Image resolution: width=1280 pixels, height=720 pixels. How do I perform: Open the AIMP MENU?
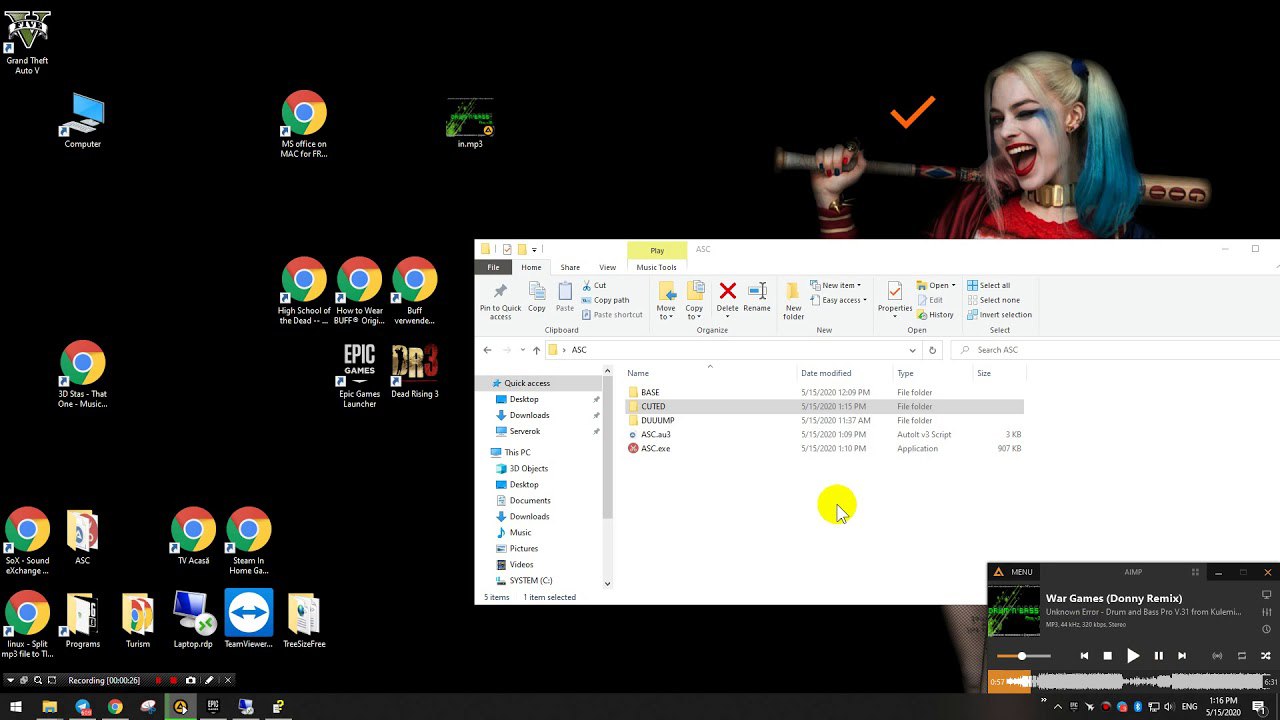[1013, 572]
